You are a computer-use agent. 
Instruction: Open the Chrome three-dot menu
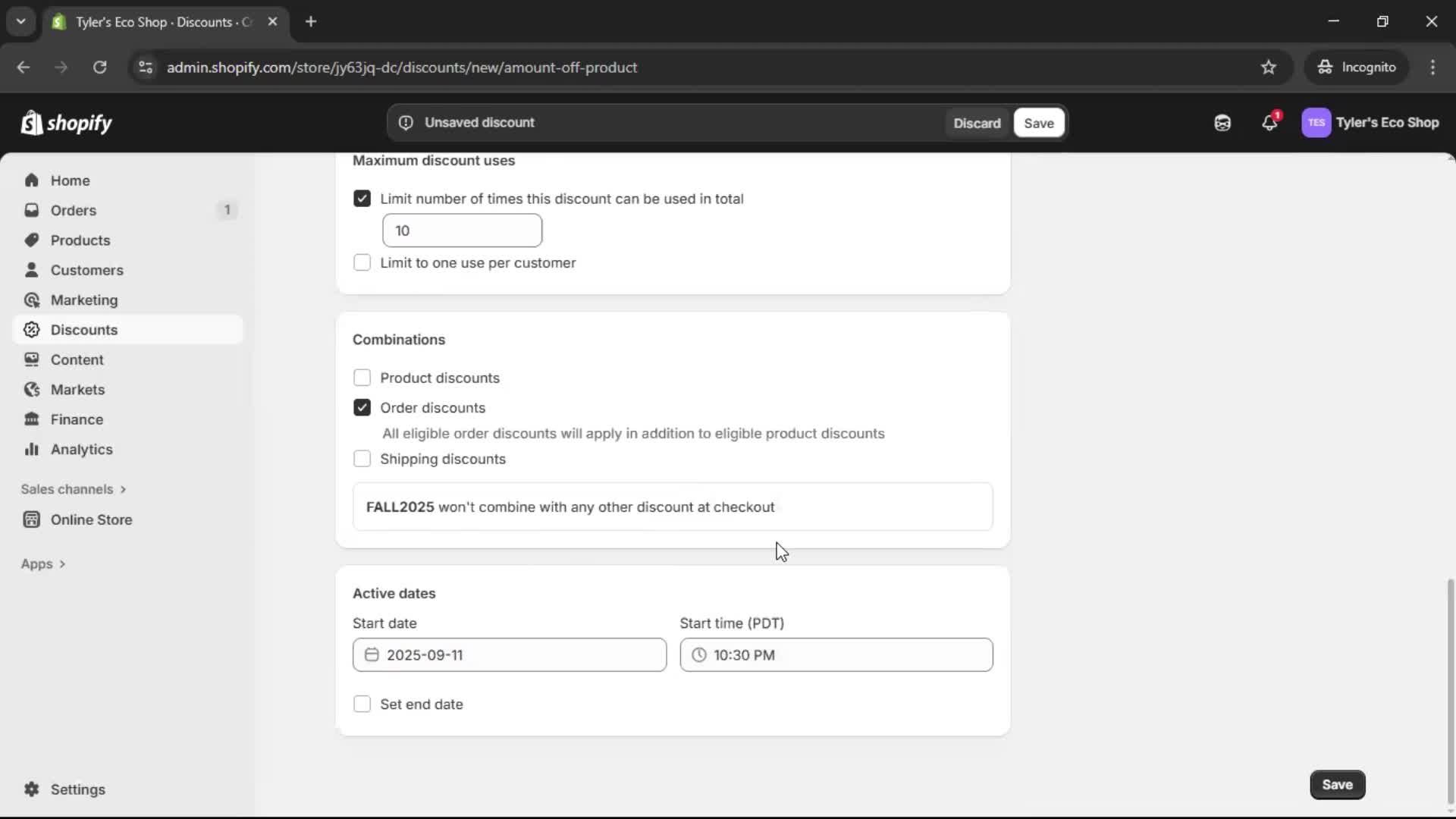pyautogui.click(x=1433, y=67)
